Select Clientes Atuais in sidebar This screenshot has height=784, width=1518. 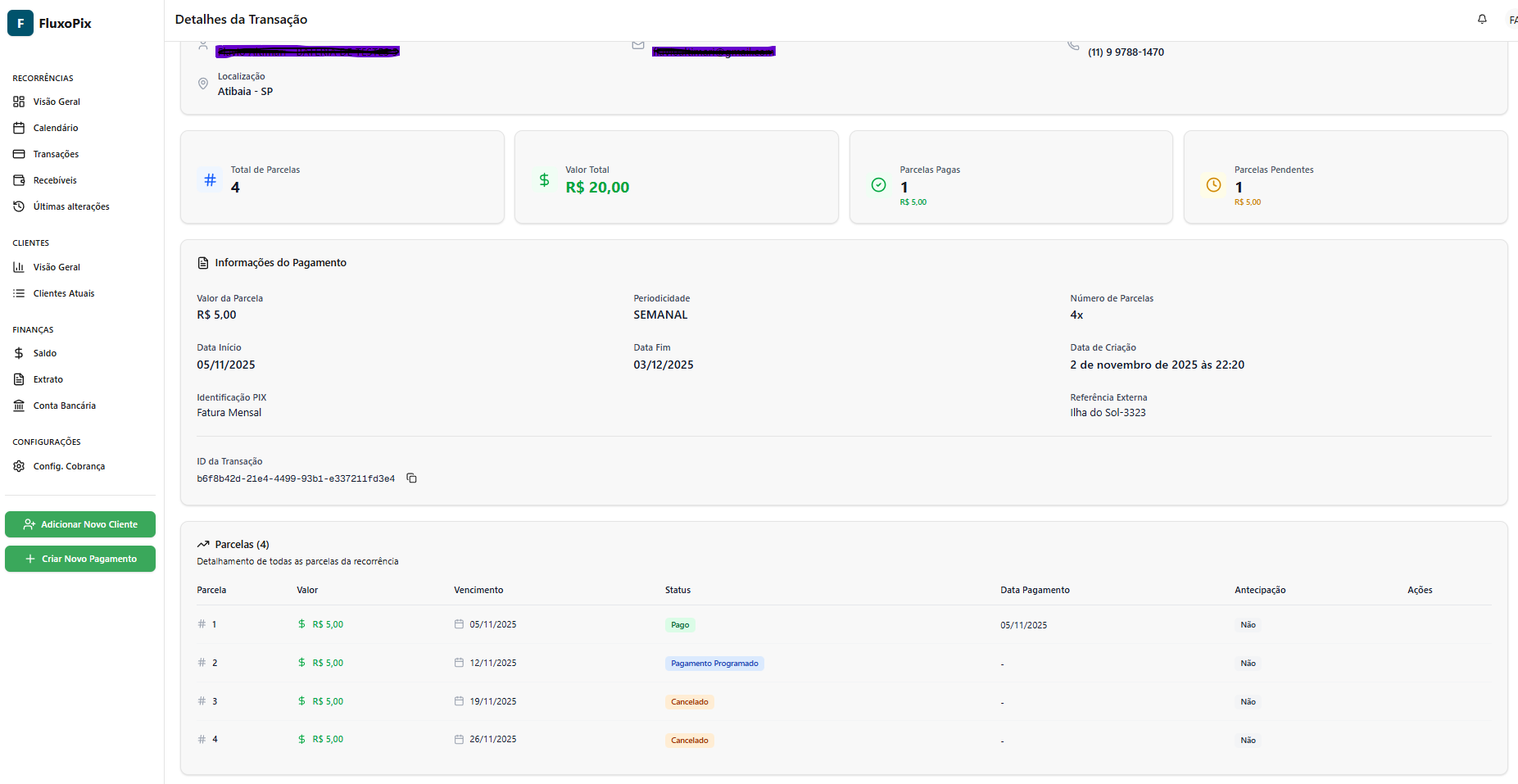coord(64,293)
